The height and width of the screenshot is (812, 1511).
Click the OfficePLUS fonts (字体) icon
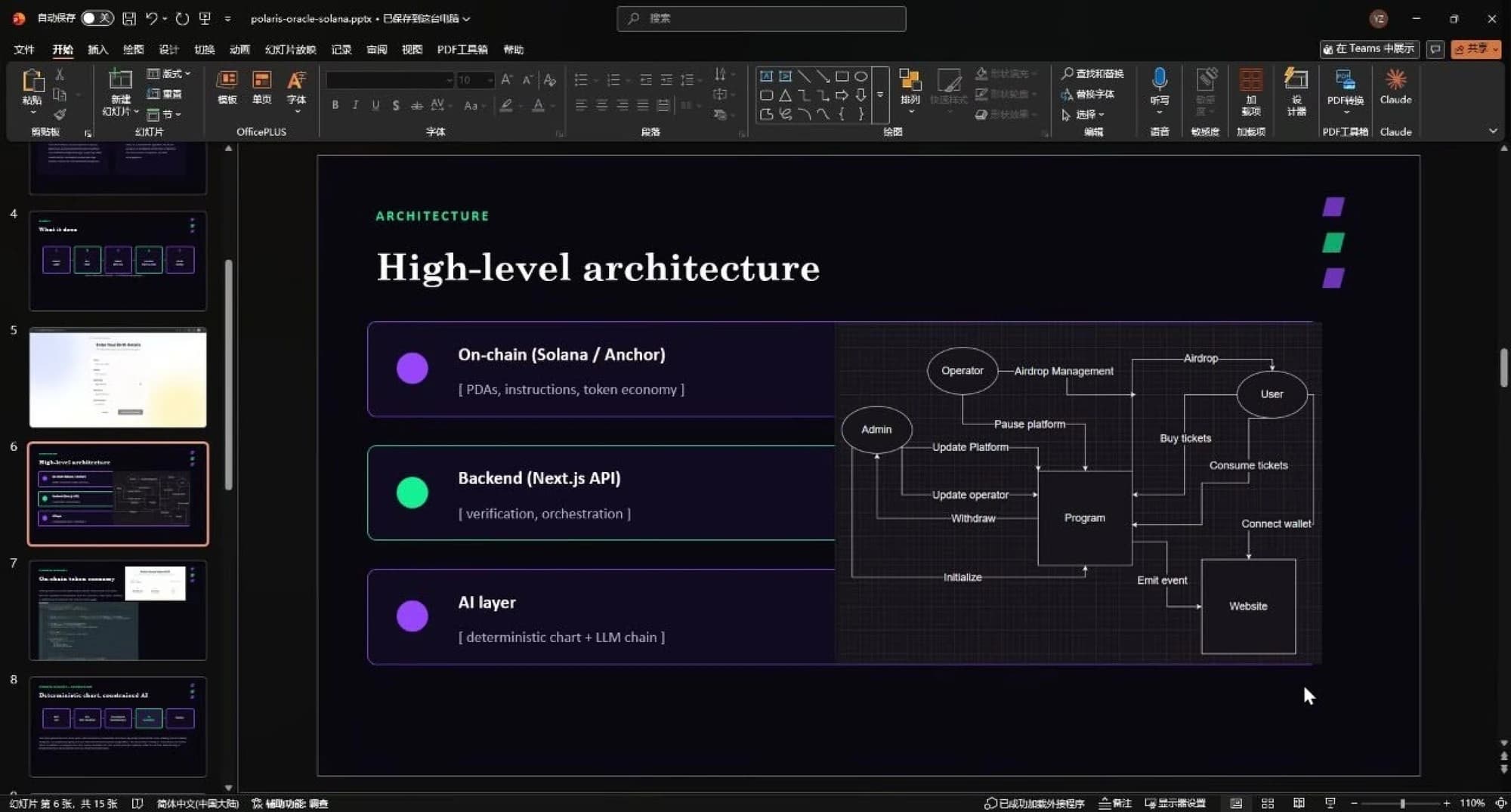[x=297, y=80]
